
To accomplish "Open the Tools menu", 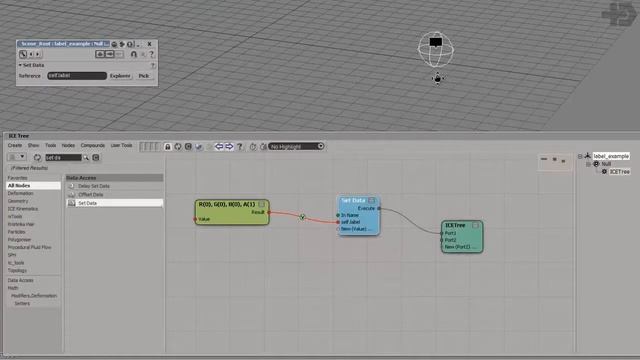I will pos(51,145).
